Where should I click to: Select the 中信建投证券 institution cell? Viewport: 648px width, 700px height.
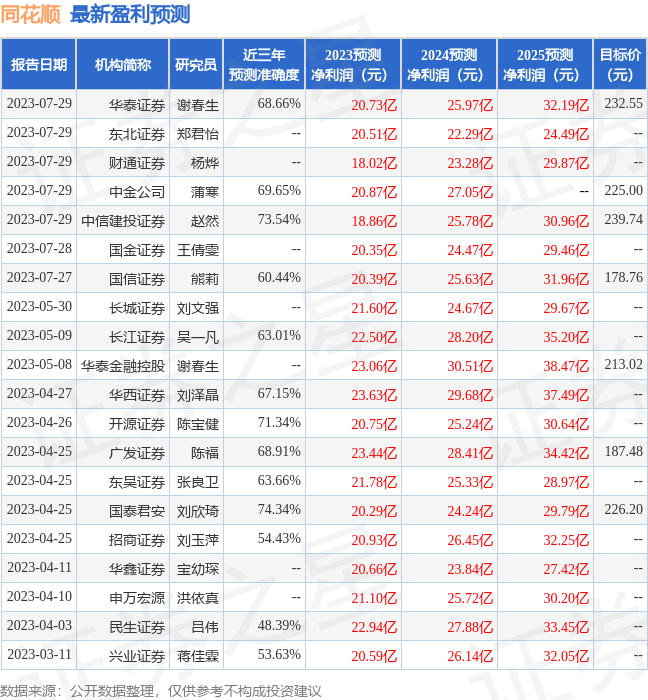coord(123,221)
